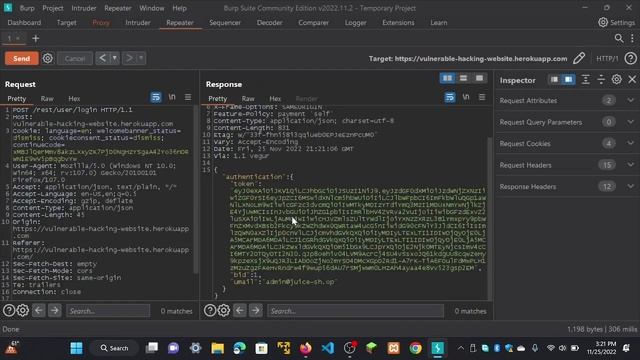Click Response search input field

pyautogui.click(x=355, y=311)
